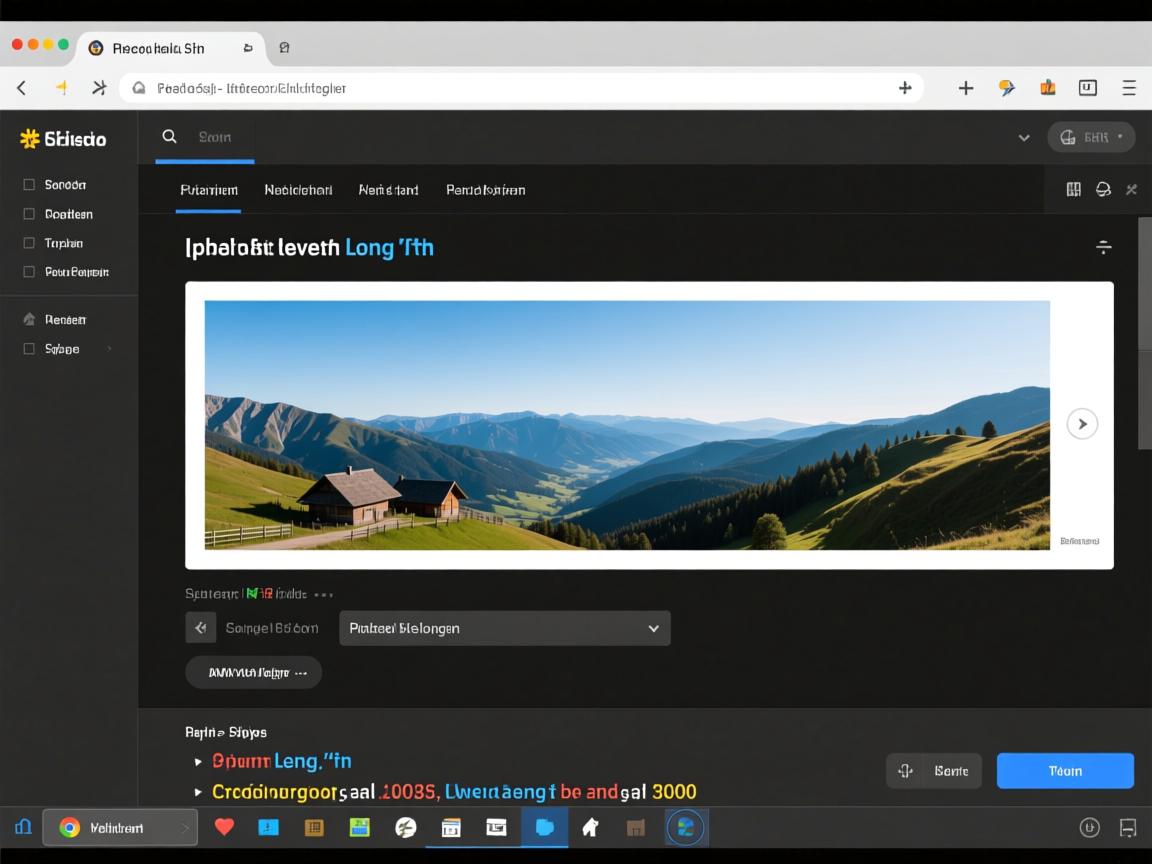Click the red heart icon in the taskbar
This screenshot has height=864, width=1152.
[224, 827]
